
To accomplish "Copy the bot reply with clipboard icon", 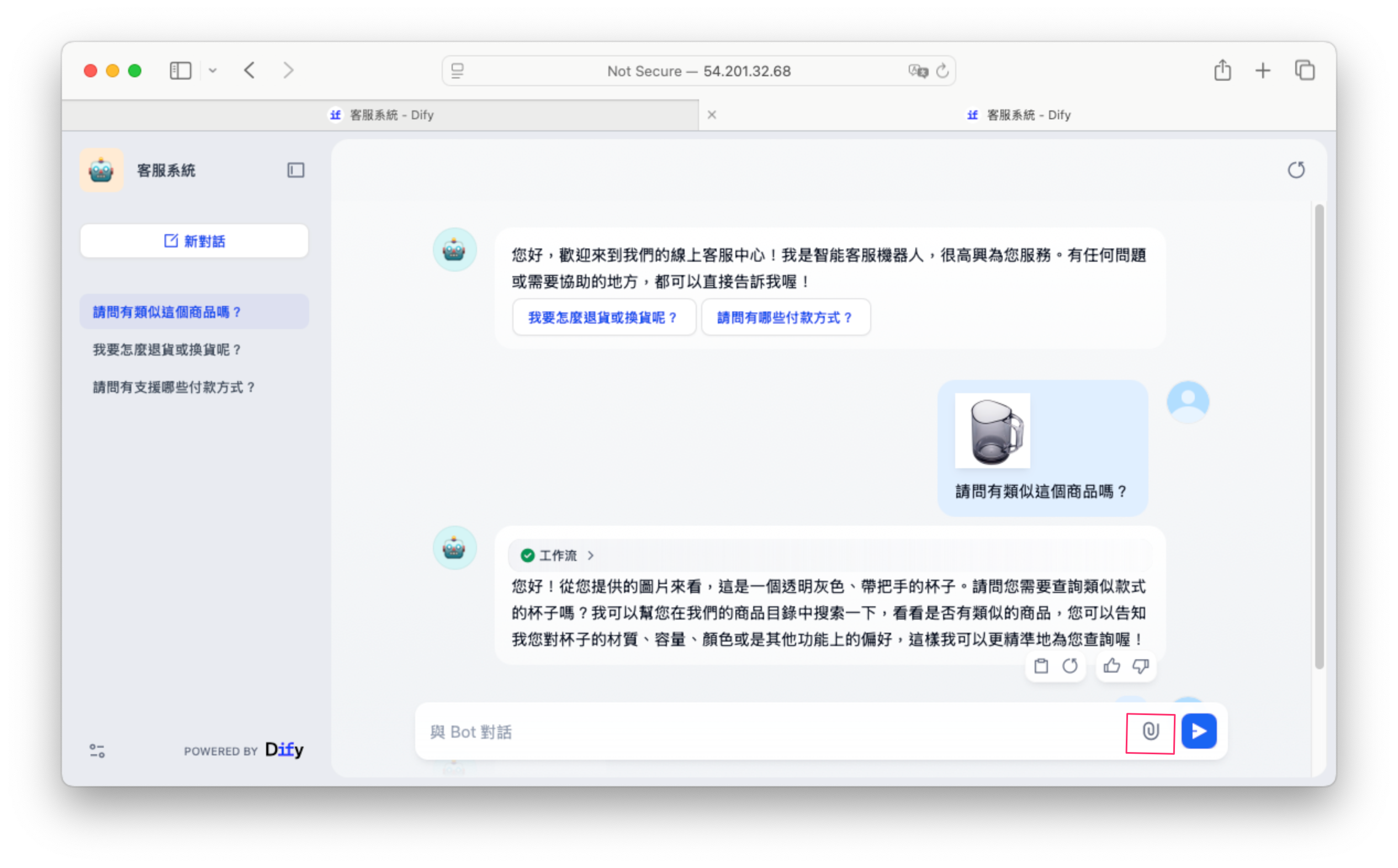I will tap(1041, 666).
